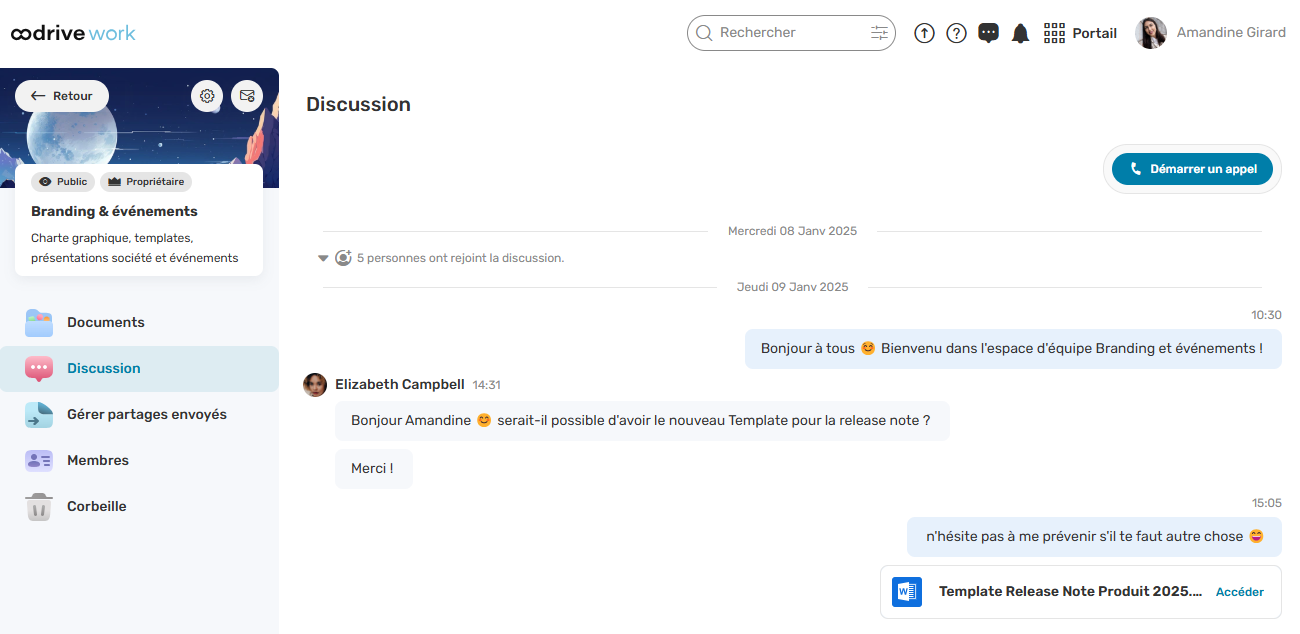Screen dimensions: 1300x634
Task: Open the Corbeille trash section
Action: tap(96, 506)
